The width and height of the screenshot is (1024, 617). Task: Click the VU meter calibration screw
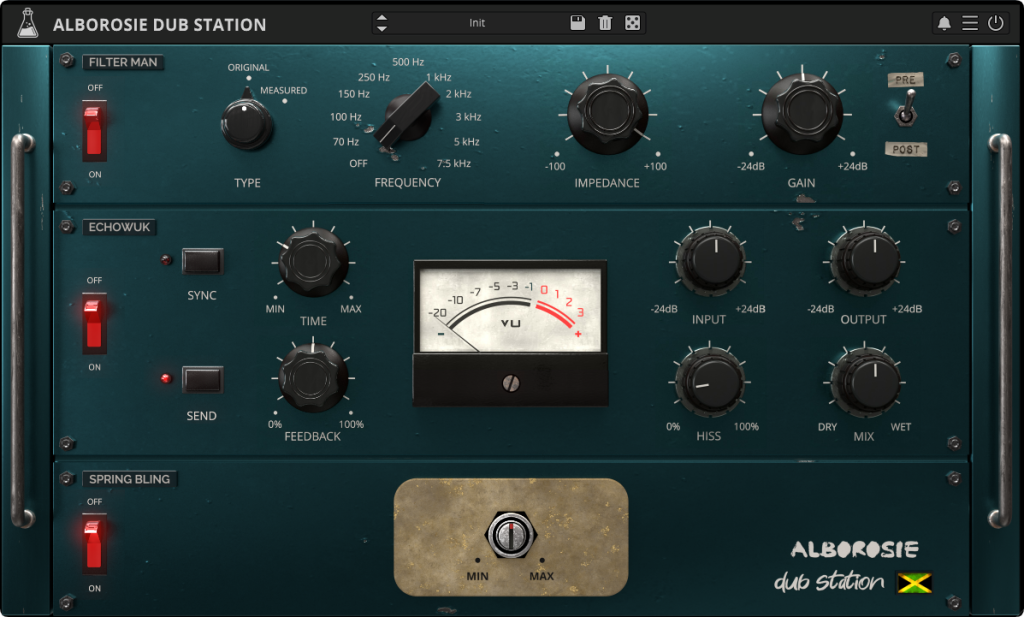click(x=511, y=383)
